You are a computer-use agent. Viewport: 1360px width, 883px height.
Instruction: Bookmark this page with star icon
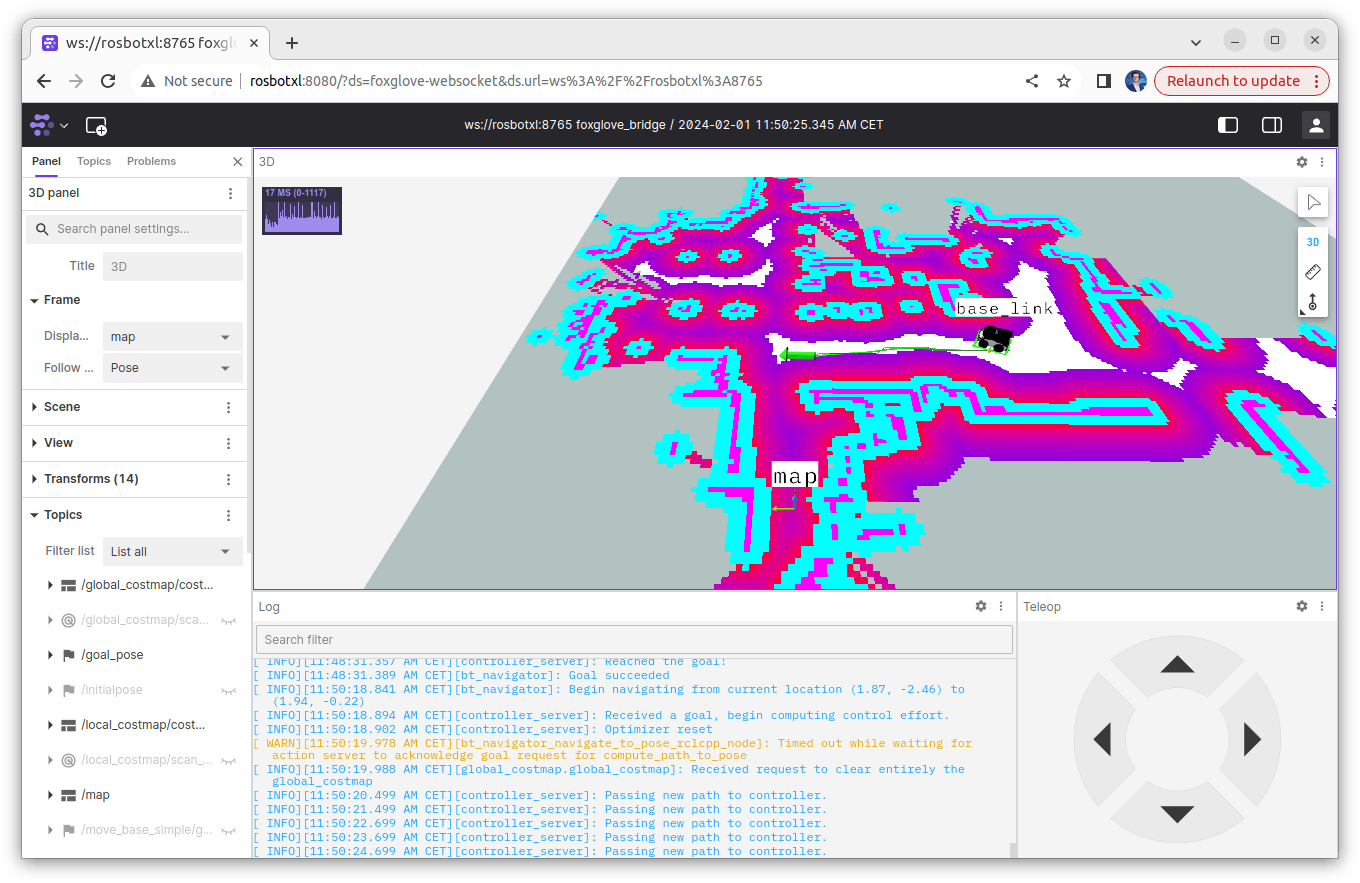[x=1064, y=81]
